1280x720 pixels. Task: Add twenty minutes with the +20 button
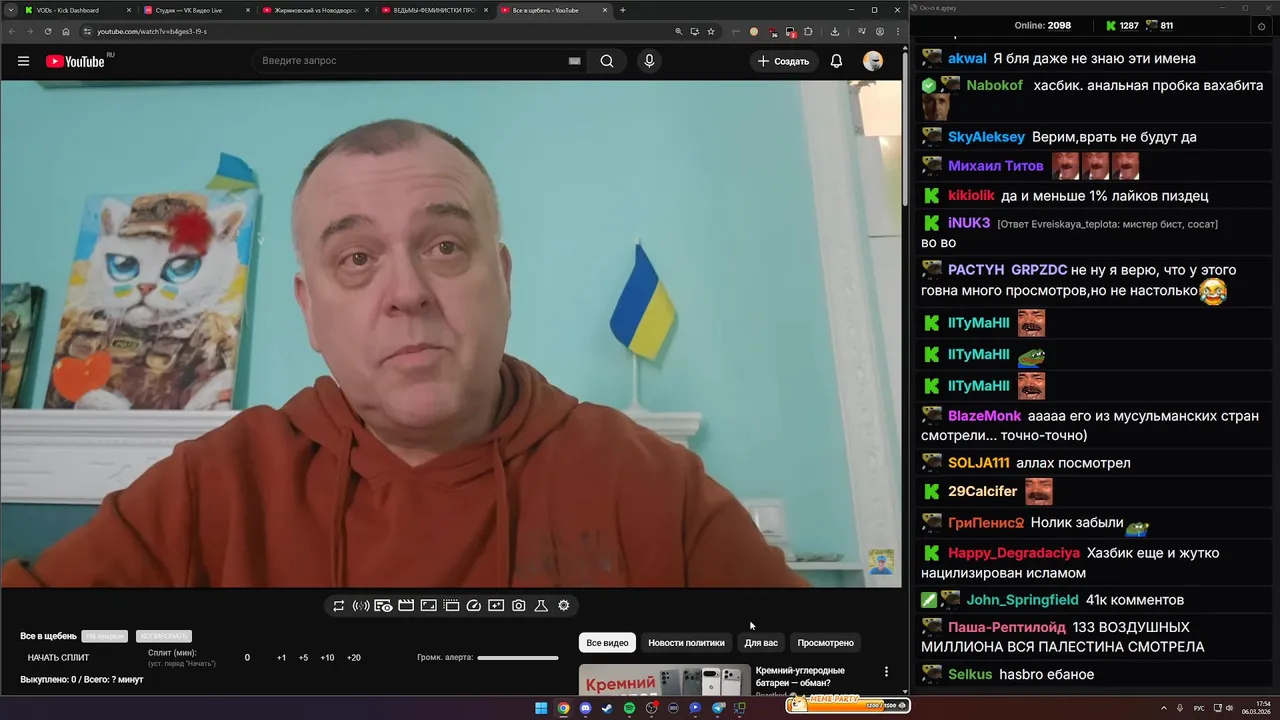(x=353, y=658)
